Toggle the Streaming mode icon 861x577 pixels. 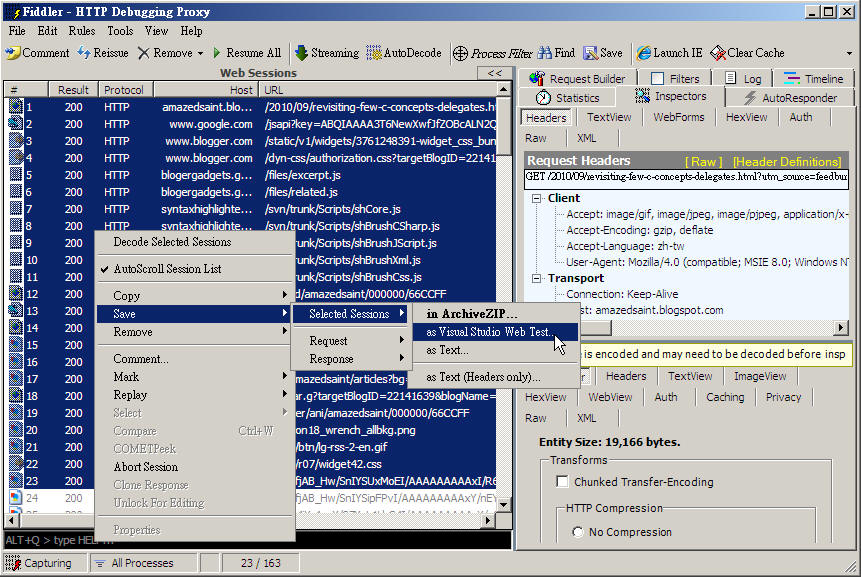pyautogui.click(x=301, y=53)
